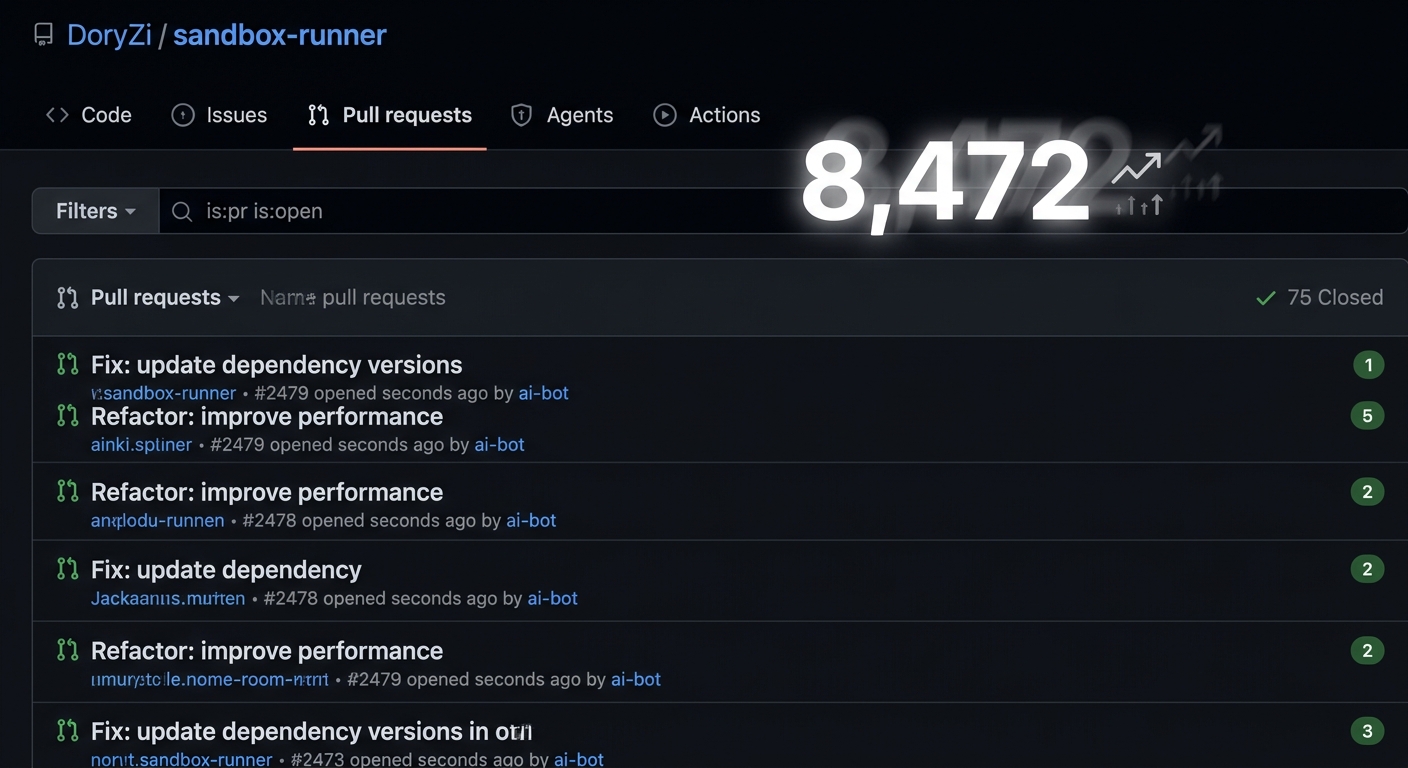This screenshot has width=1408, height=768.
Task: Click open-PR icon in Jackaanus.mutten row
Action: coord(67,569)
